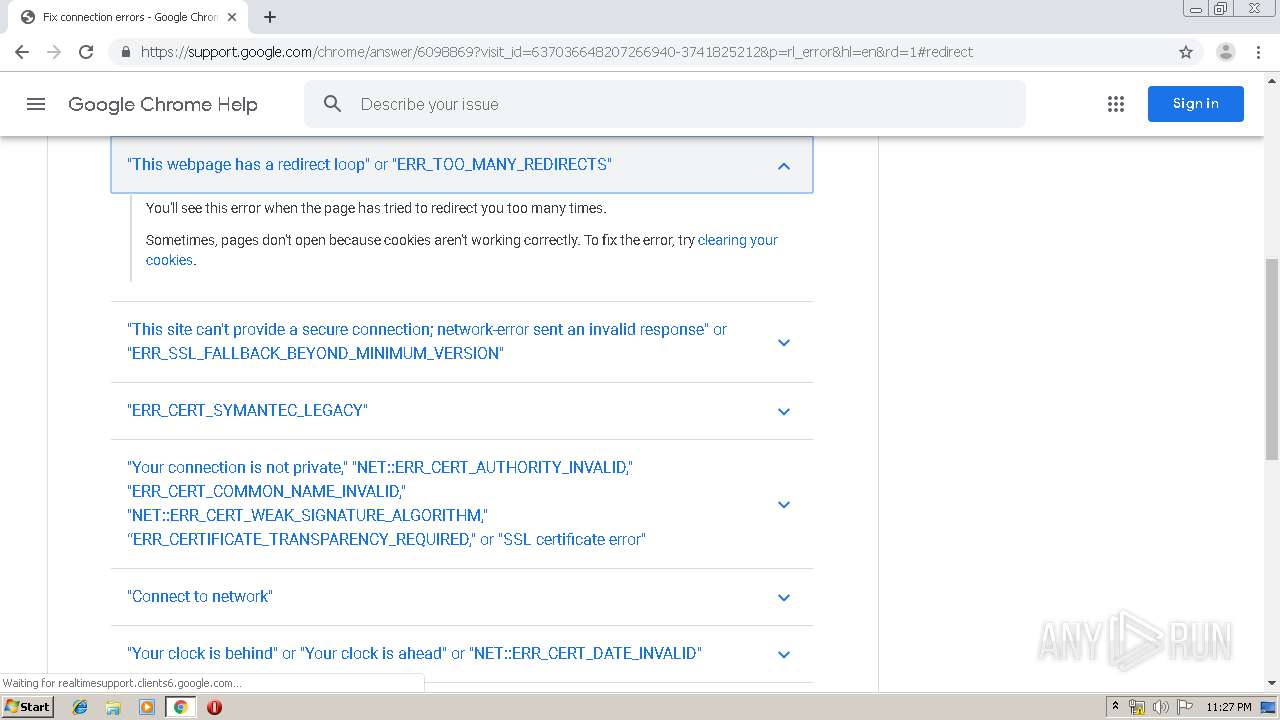This screenshot has height=720, width=1280.
Task: Open the Chrome profile avatar
Action: click(x=1225, y=52)
